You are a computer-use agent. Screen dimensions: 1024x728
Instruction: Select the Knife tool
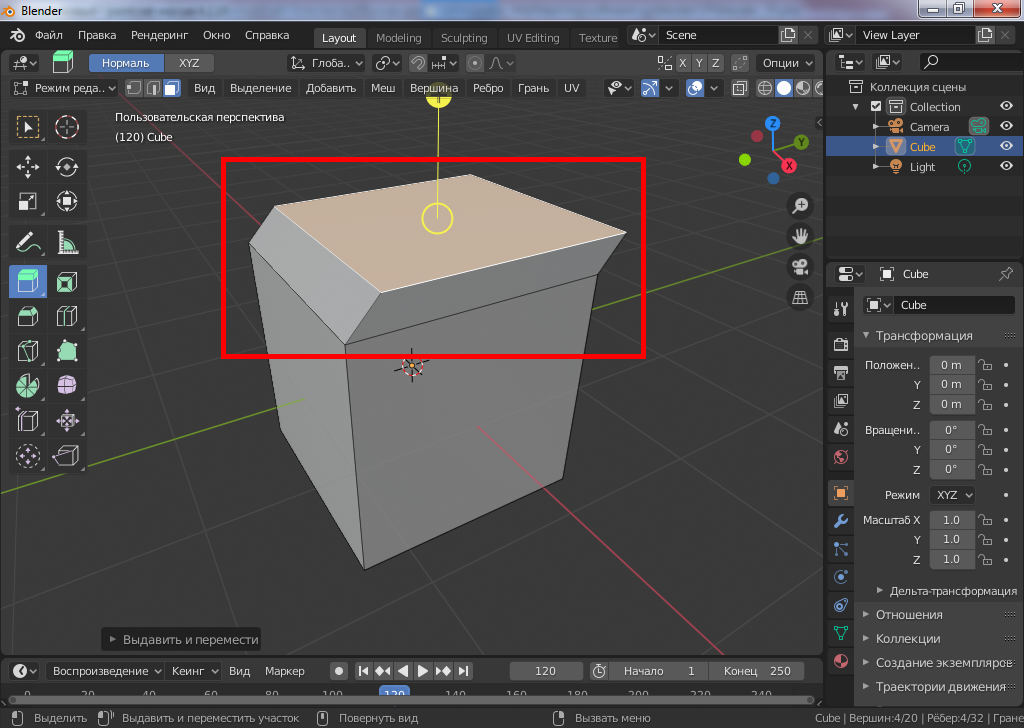[28, 352]
